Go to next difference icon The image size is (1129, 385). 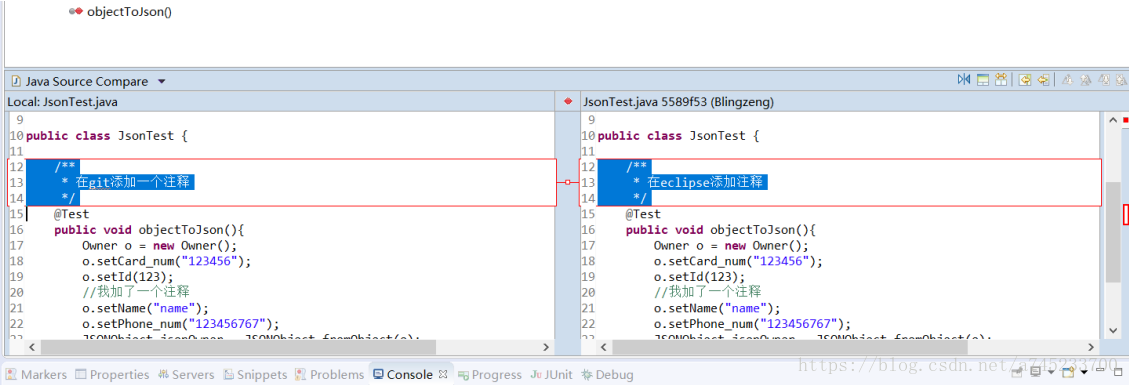tap(1068, 80)
